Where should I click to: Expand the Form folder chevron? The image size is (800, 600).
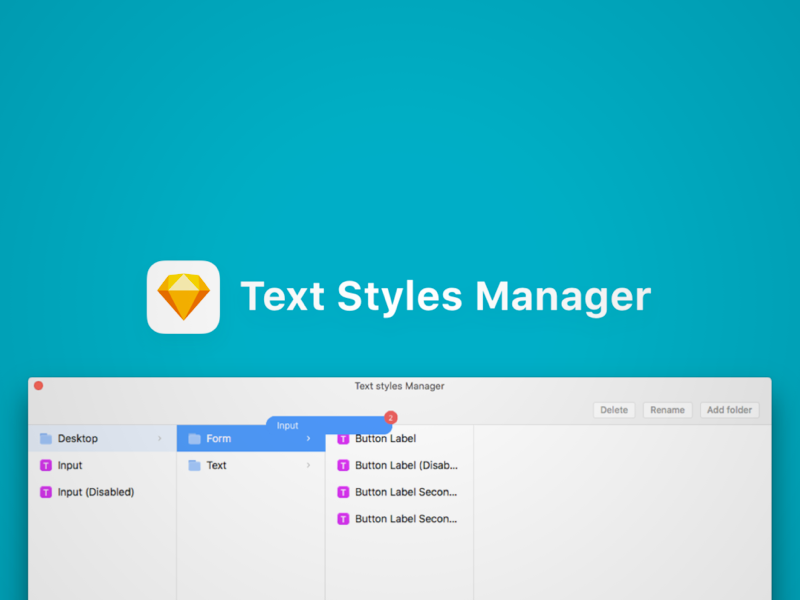(308, 438)
